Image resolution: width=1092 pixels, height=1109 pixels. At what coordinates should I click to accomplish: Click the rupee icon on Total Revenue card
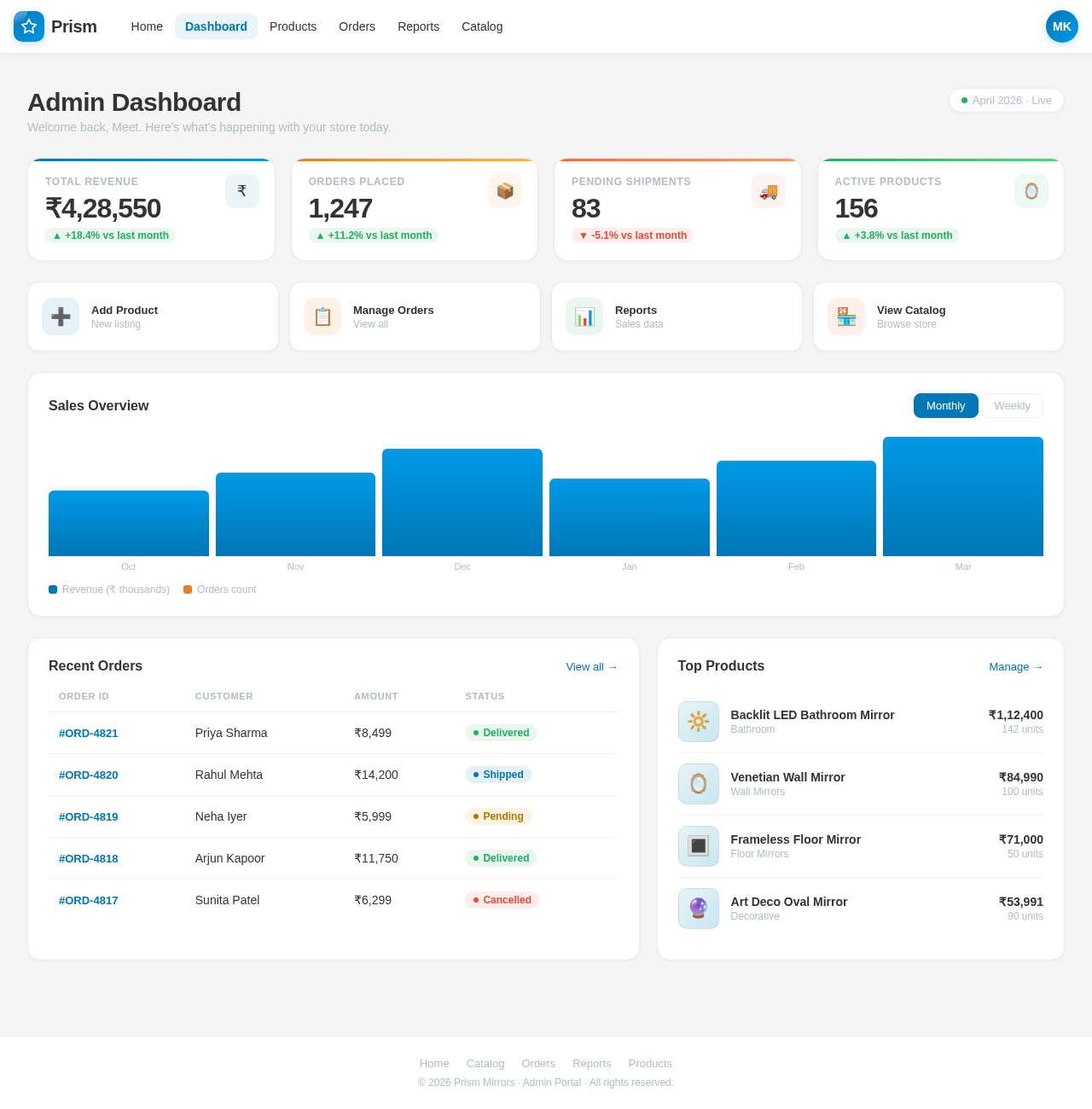[x=242, y=191]
